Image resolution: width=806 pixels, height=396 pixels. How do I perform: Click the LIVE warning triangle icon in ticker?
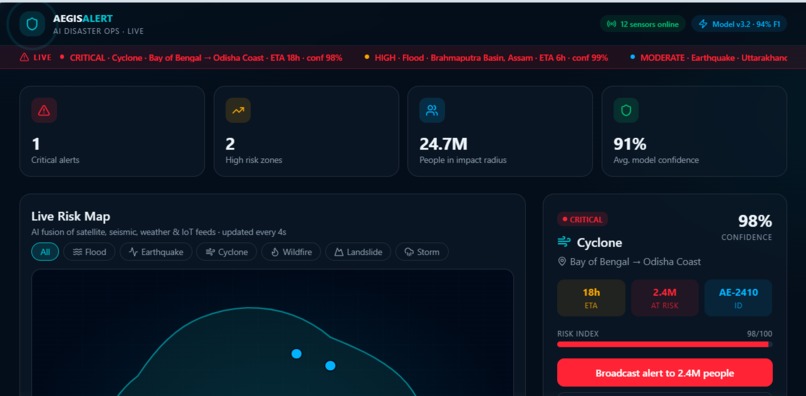coord(24,57)
